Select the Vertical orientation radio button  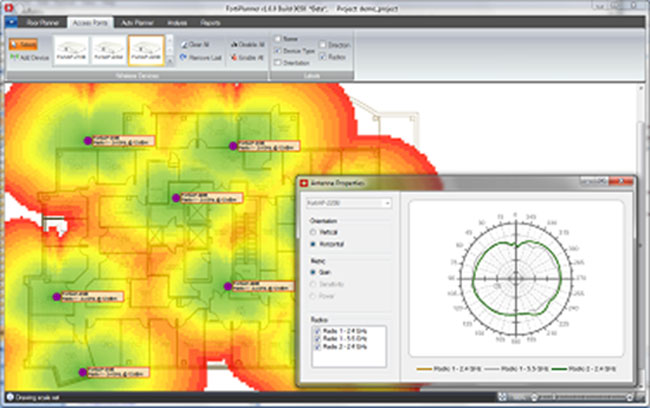click(x=312, y=232)
